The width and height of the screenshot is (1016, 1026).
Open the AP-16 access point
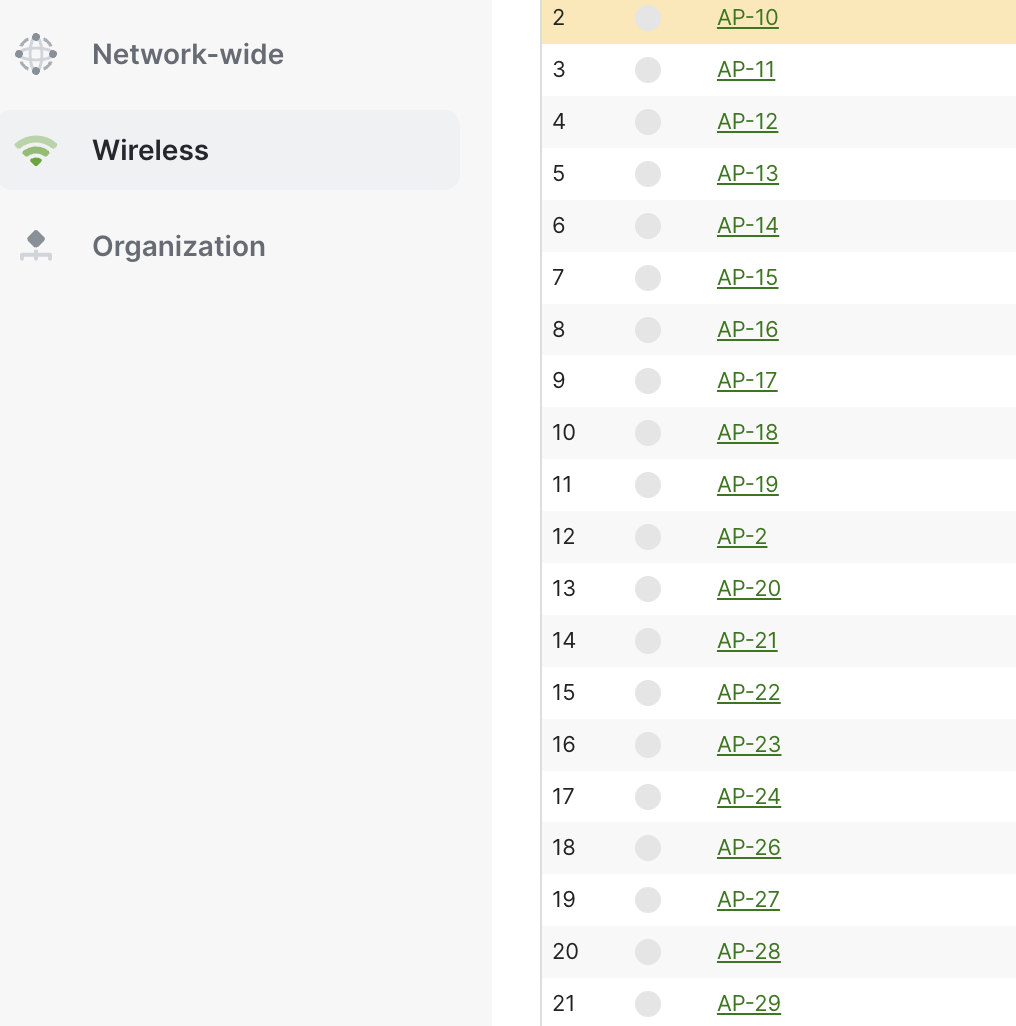click(x=747, y=330)
